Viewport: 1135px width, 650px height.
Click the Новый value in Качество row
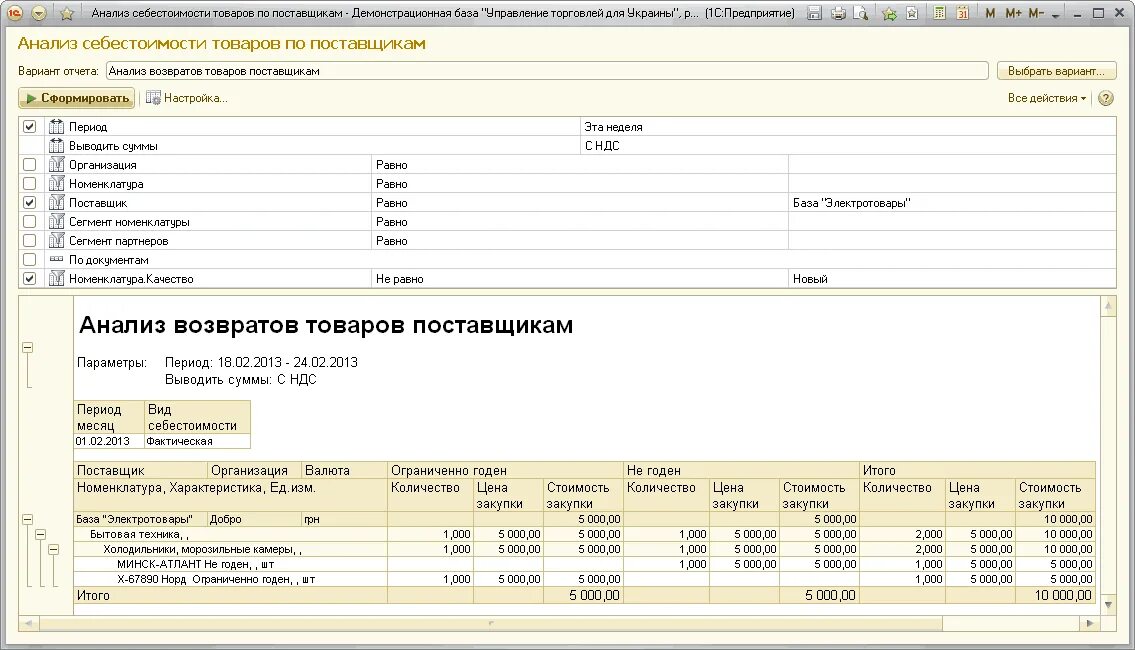pyautogui.click(x=952, y=279)
